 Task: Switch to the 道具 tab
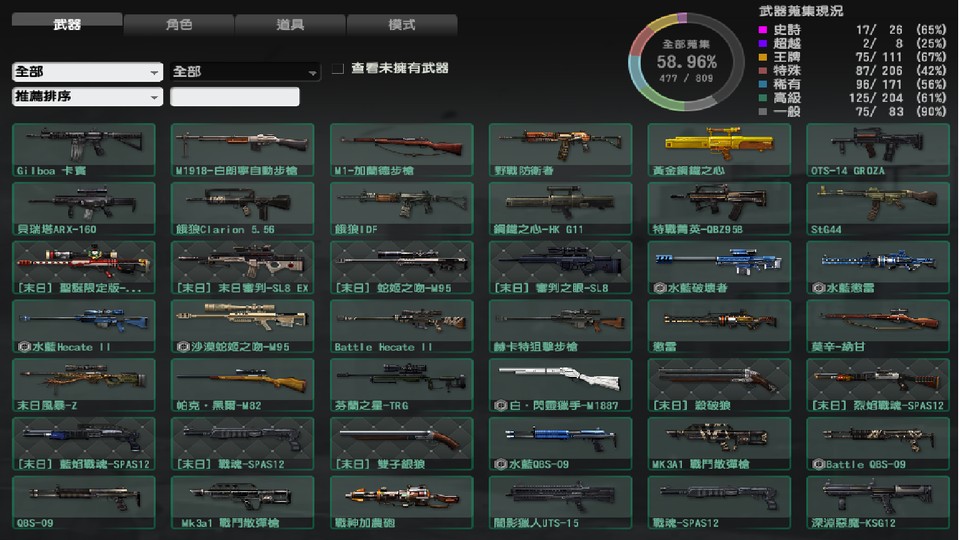[x=290, y=24]
